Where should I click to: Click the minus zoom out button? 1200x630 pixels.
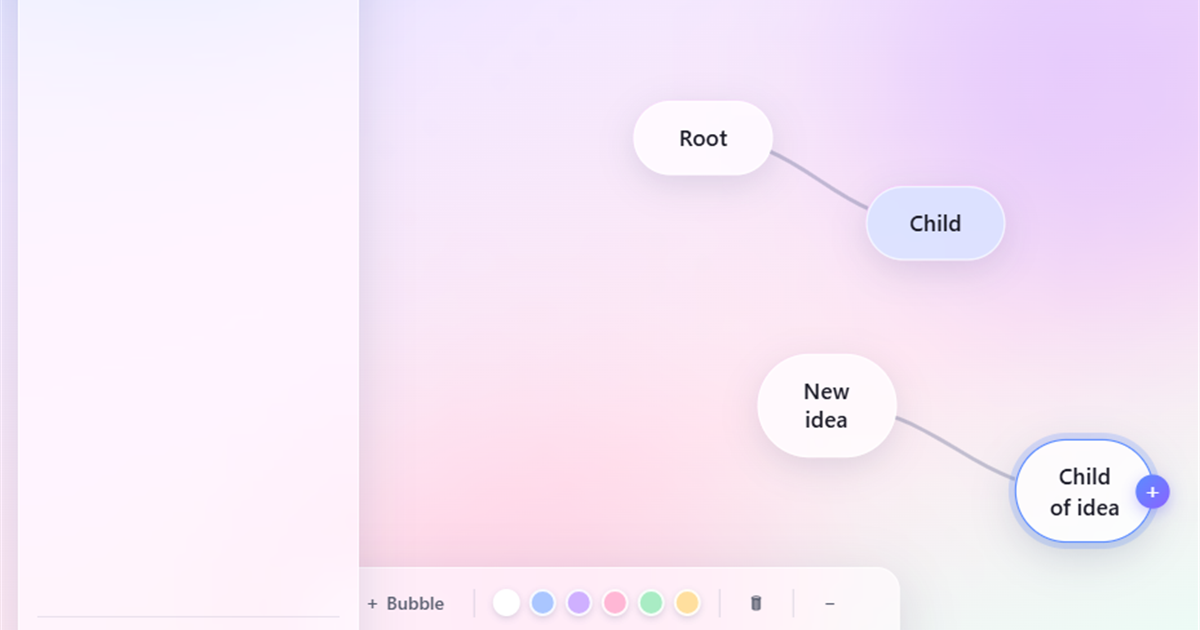830,603
